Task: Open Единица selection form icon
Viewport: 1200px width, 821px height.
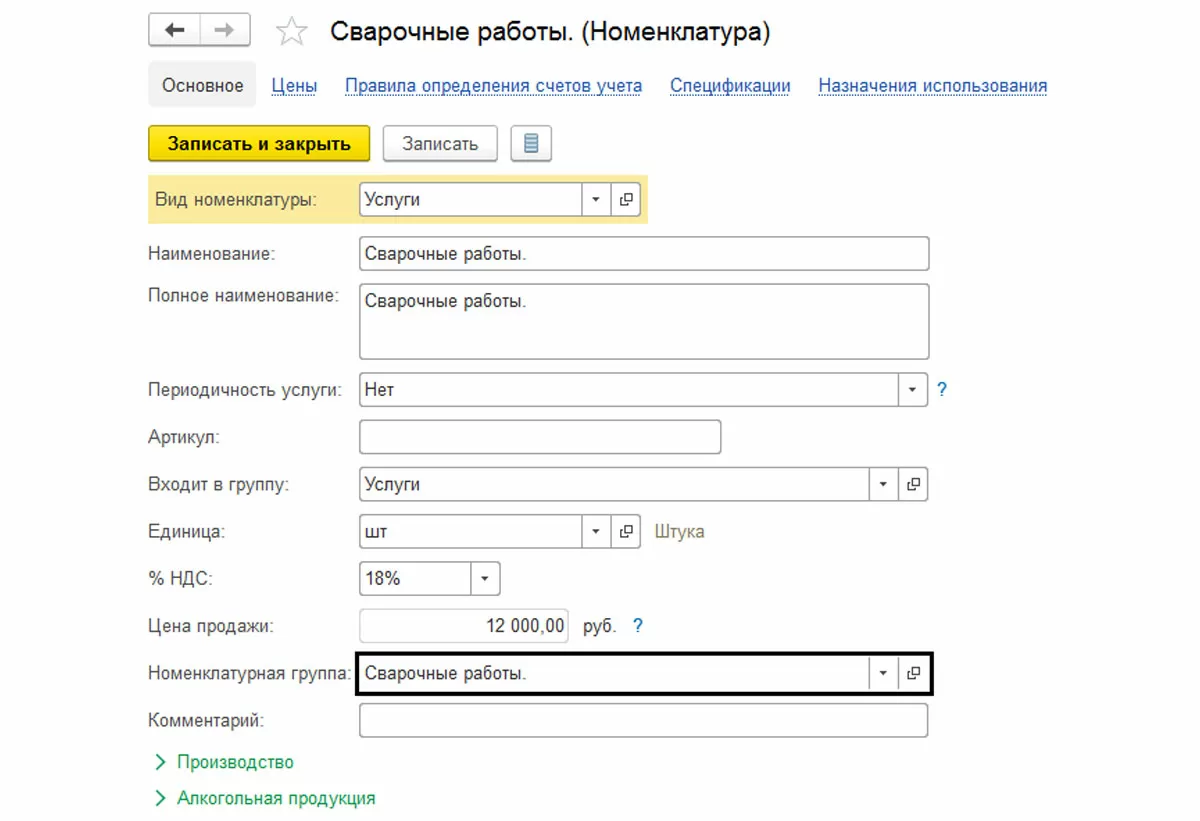Action: (x=626, y=532)
